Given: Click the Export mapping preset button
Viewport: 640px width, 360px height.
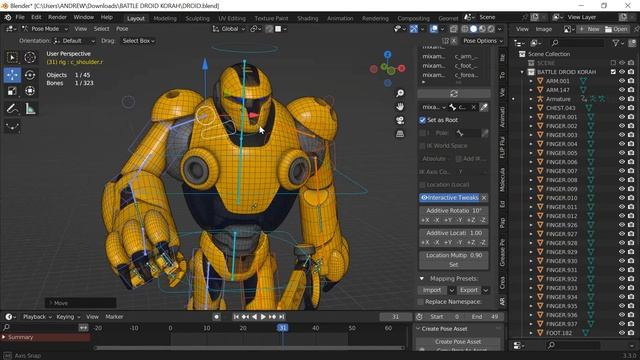Looking at the screenshot, I should click(469, 290).
